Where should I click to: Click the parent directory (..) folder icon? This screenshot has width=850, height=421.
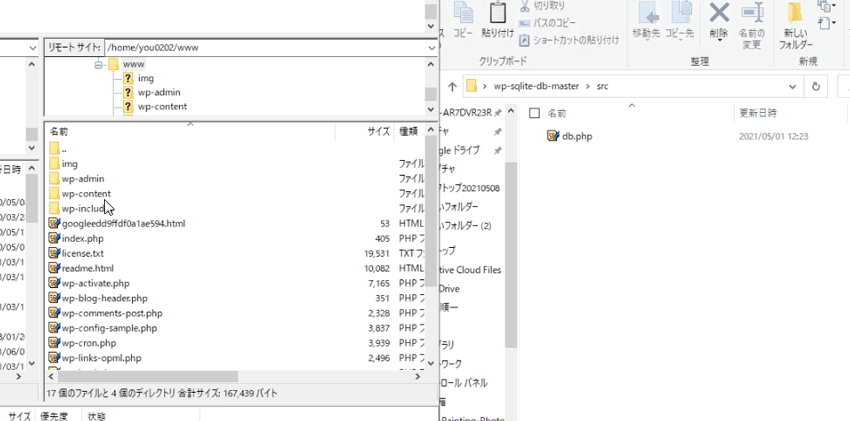click(x=54, y=149)
